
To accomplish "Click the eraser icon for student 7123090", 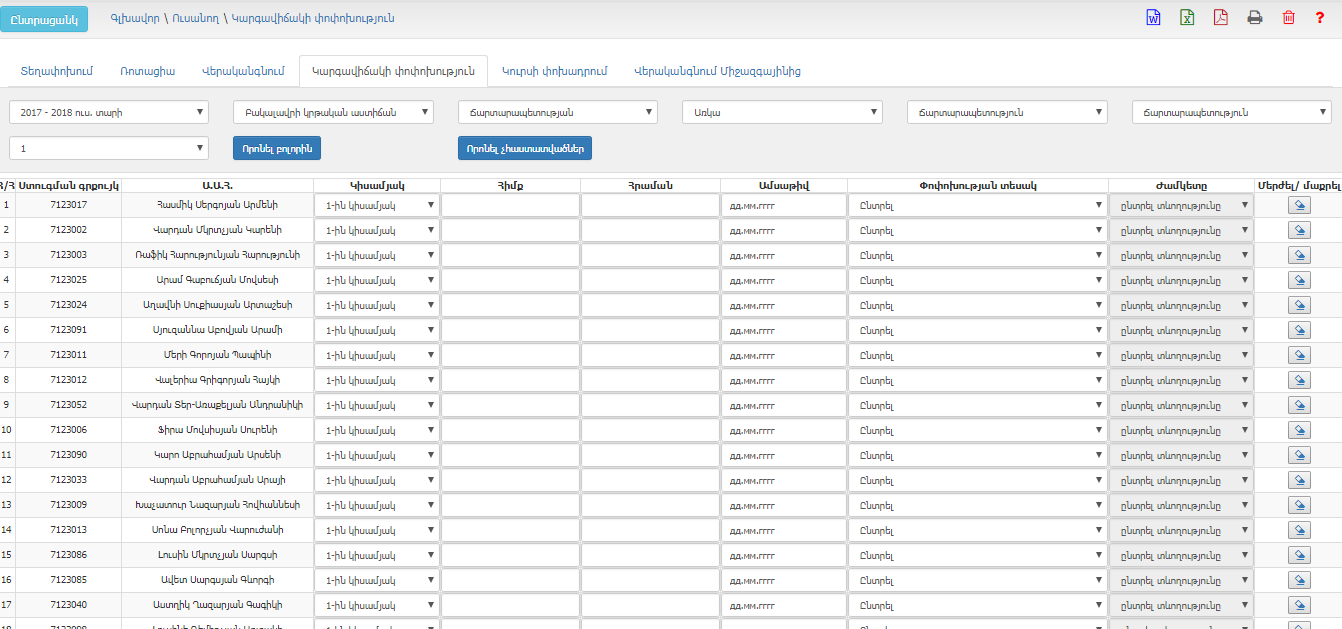I will (1298, 455).
